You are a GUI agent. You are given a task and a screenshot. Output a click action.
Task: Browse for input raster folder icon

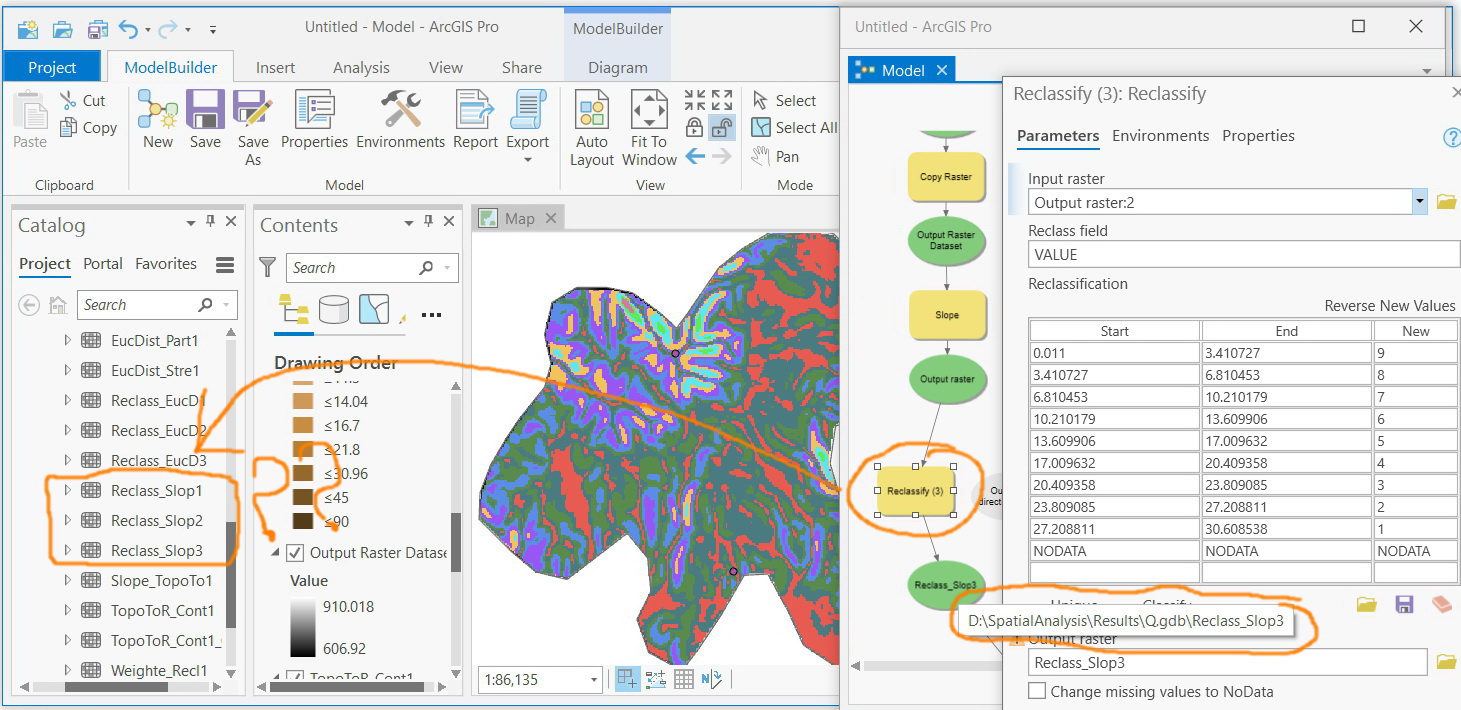click(1446, 202)
